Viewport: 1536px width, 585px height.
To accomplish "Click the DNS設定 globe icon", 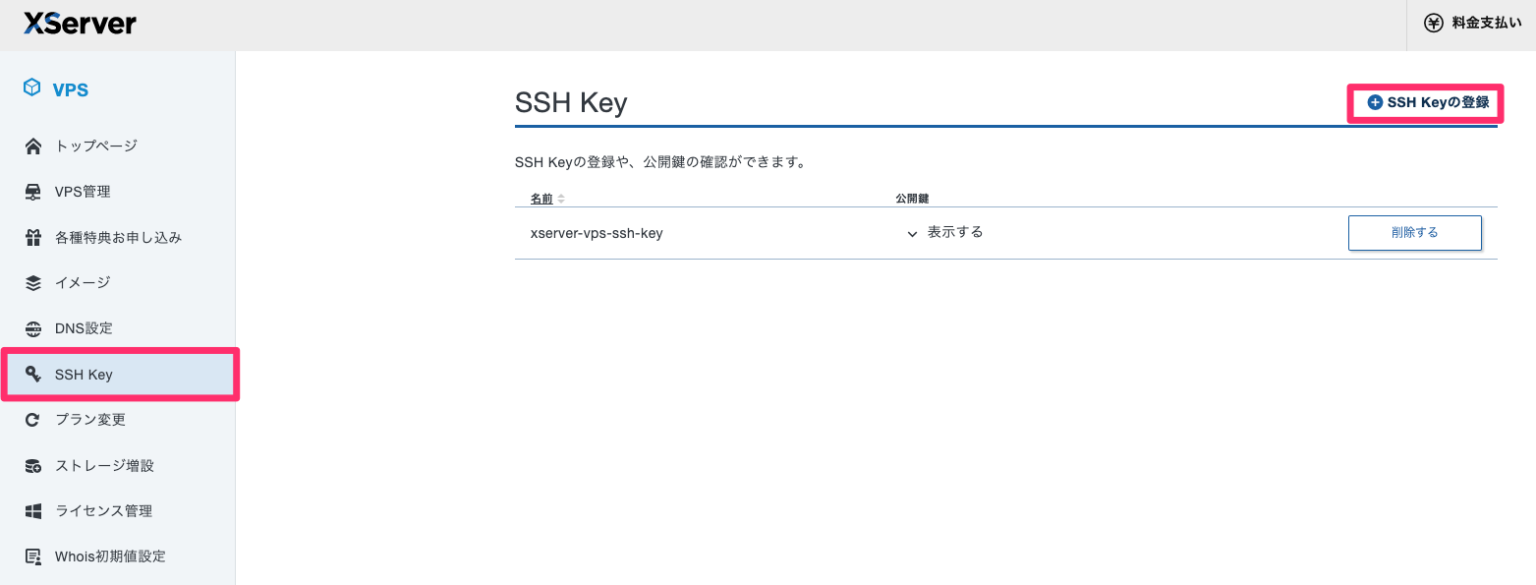I will 33,328.
